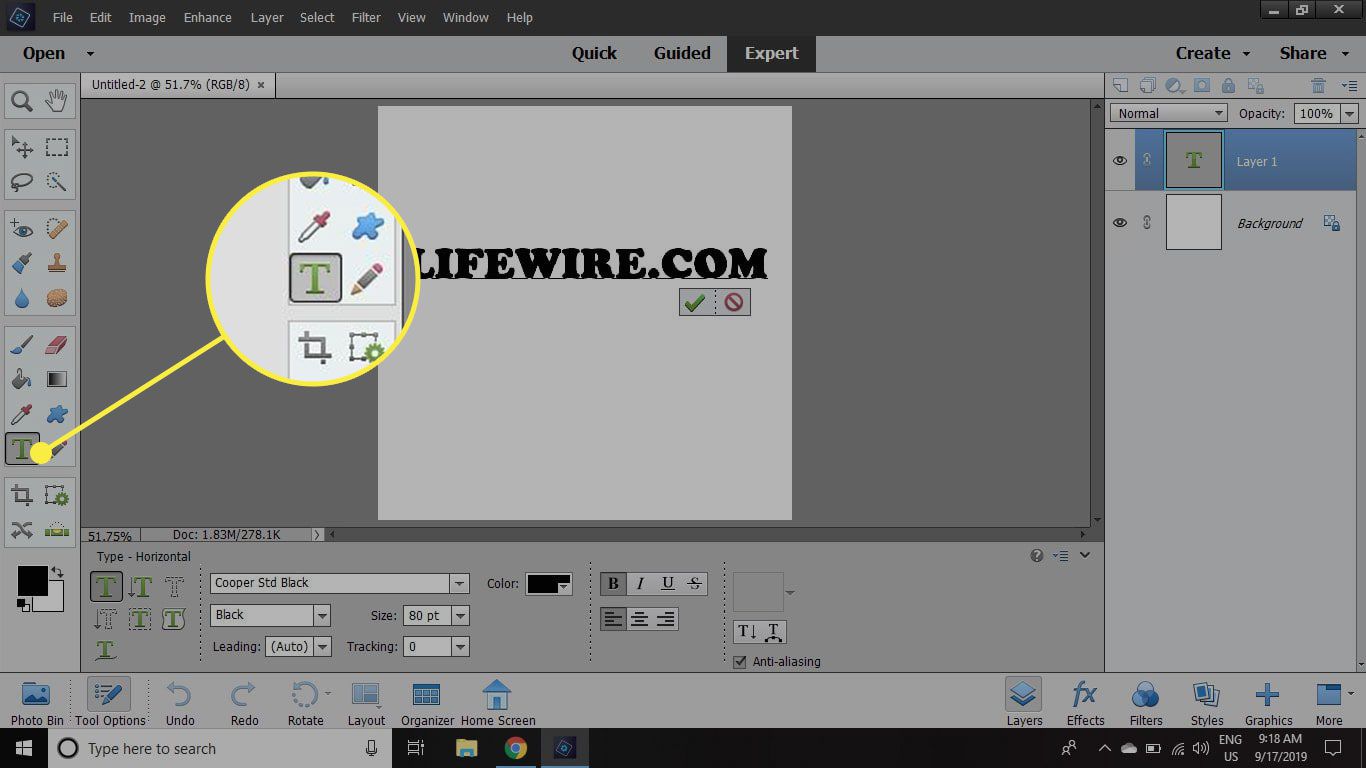Select the Rectangular Marquee tool
The height and width of the screenshot is (768, 1366).
(57, 148)
